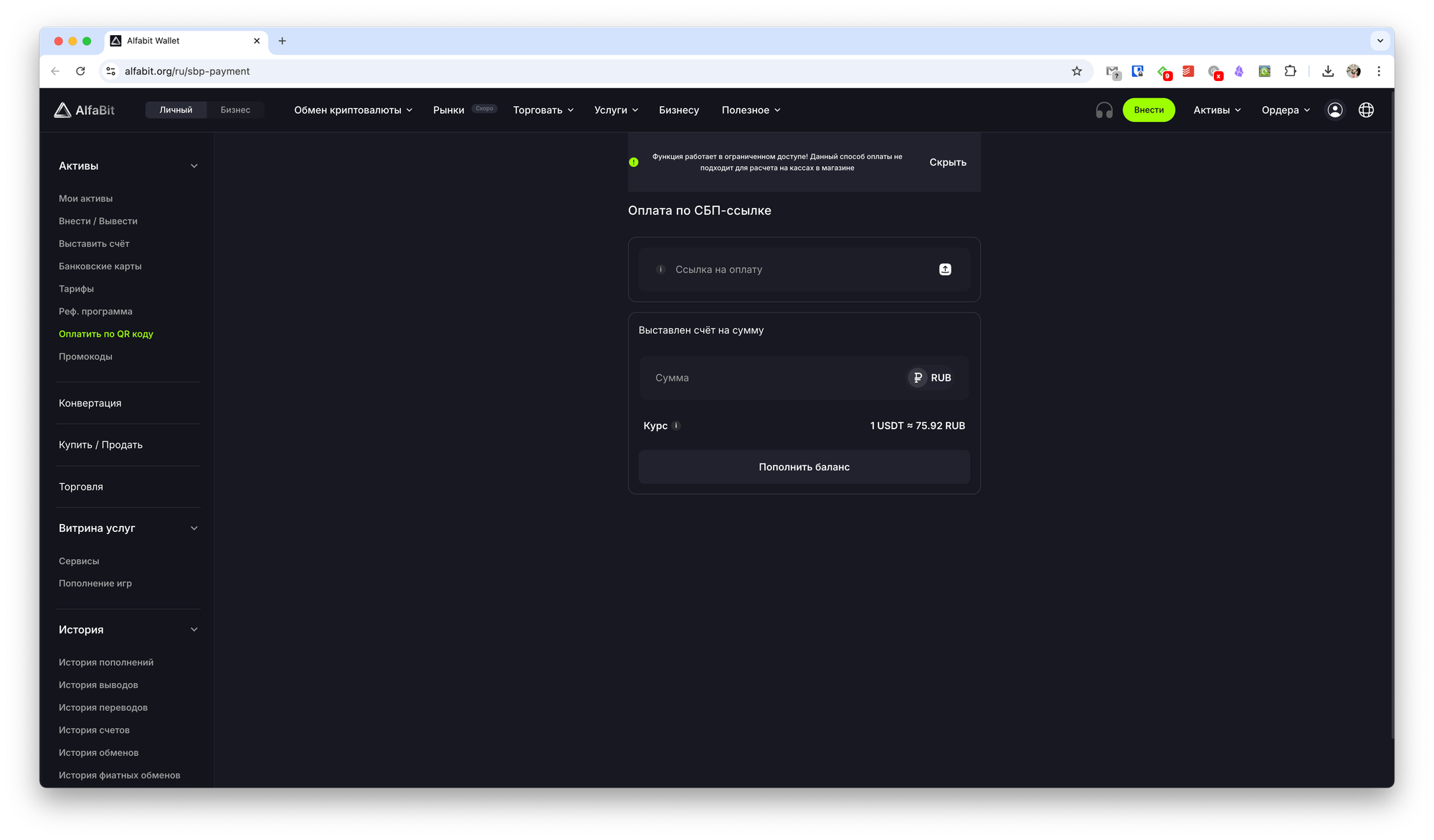
Task: Click the AlfaBit logo
Action: pos(85,110)
